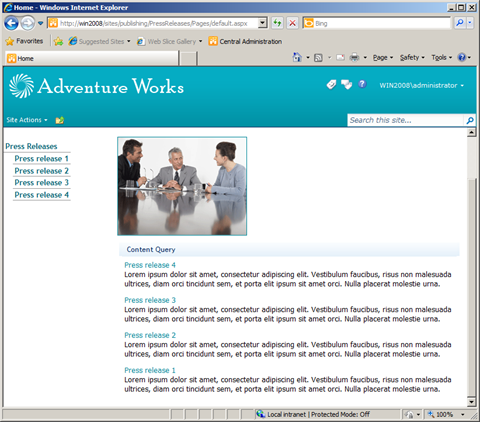Click the page scrollbar up arrow
This screenshot has height=422, width=480.
pyautogui.click(x=471, y=133)
